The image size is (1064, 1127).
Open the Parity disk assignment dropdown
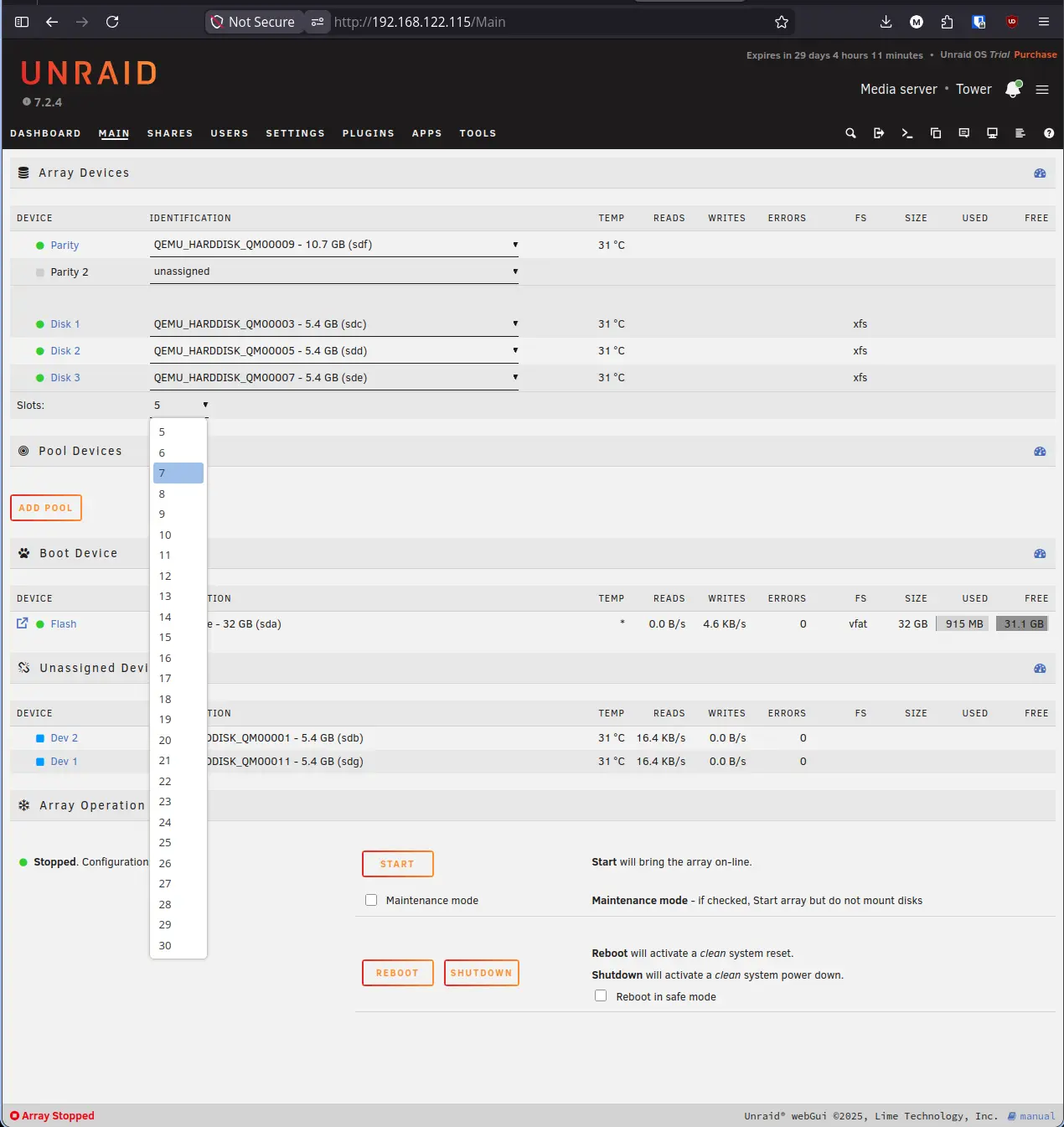[x=334, y=245]
